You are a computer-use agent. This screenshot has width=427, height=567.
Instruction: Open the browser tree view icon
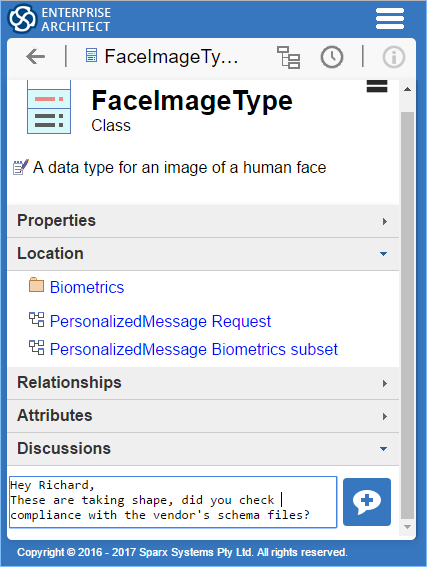point(288,57)
